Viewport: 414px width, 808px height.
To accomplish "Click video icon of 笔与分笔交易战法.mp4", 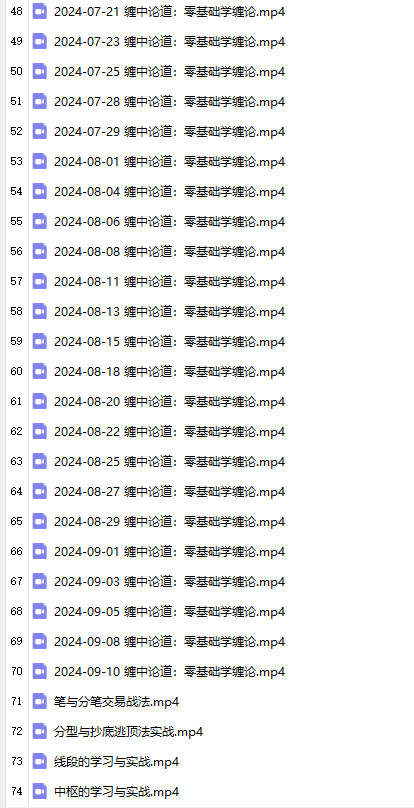I will tap(40, 701).
